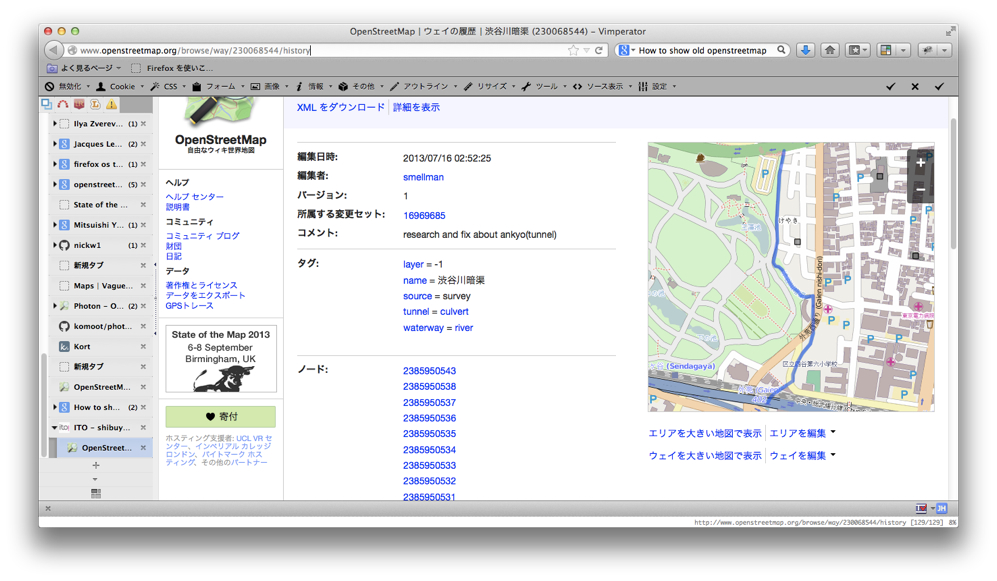Screen dimensions: 997x581
Task: Open the ソース表示 (View Source) menu
Action: 601,86
